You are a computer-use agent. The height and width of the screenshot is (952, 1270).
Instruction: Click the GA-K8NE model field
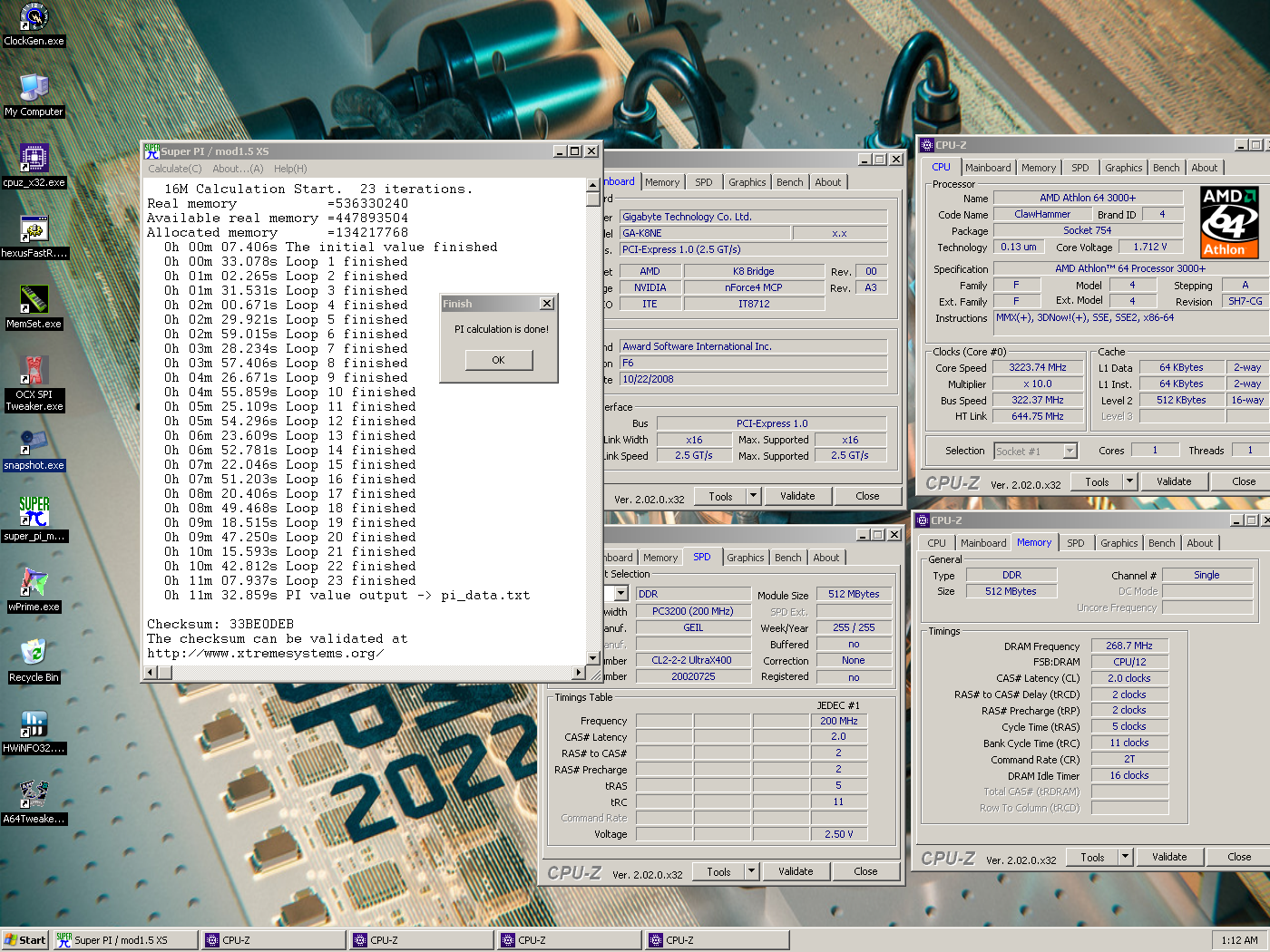(705, 233)
